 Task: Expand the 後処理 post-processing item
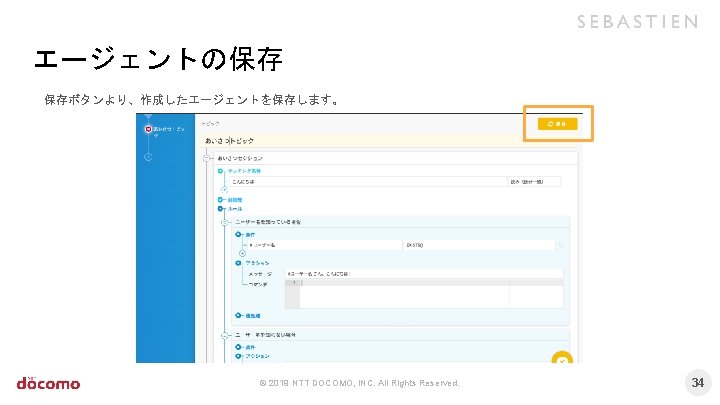coord(238,315)
